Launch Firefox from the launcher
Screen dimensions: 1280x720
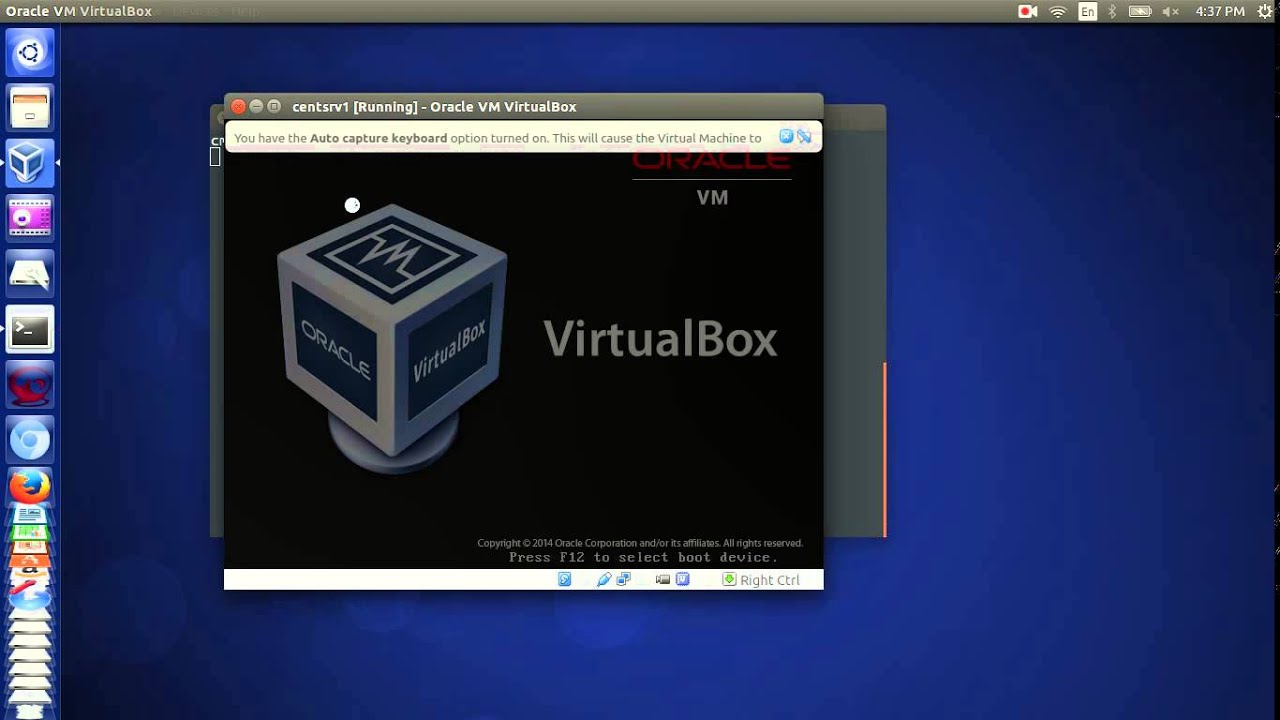click(30, 488)
